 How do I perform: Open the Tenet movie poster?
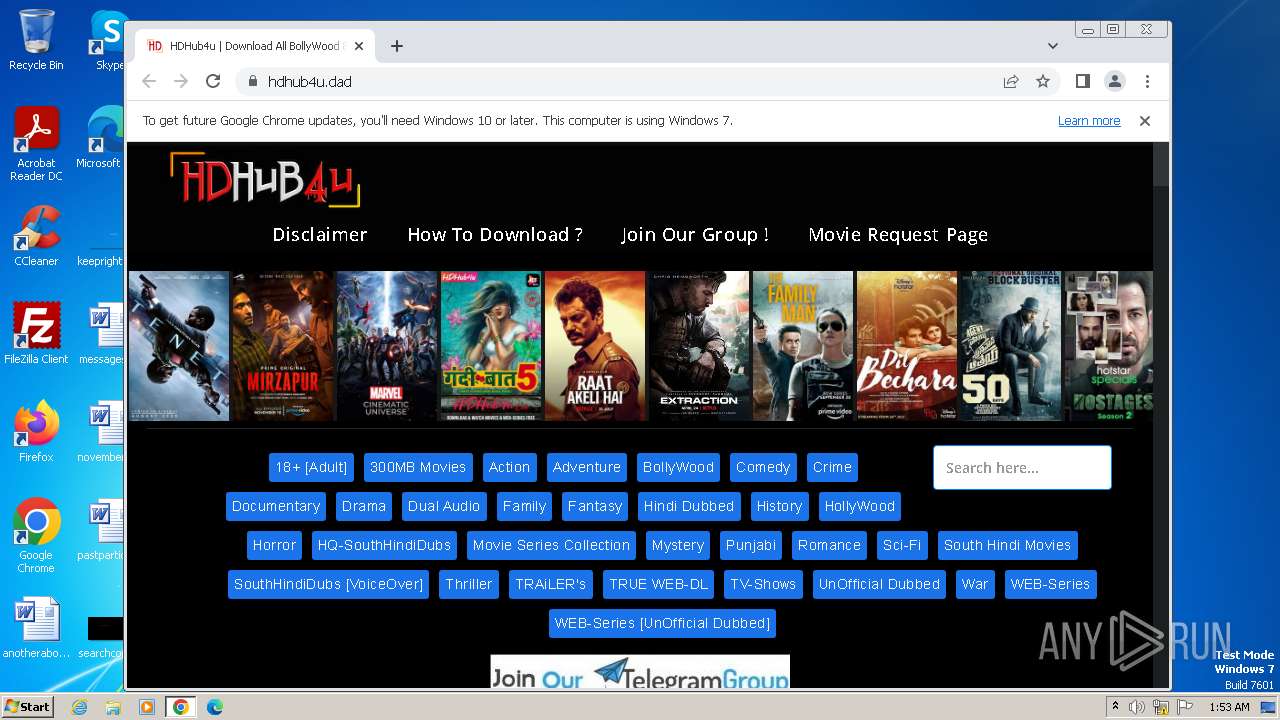pyautogui.click(x=179, y=346)
